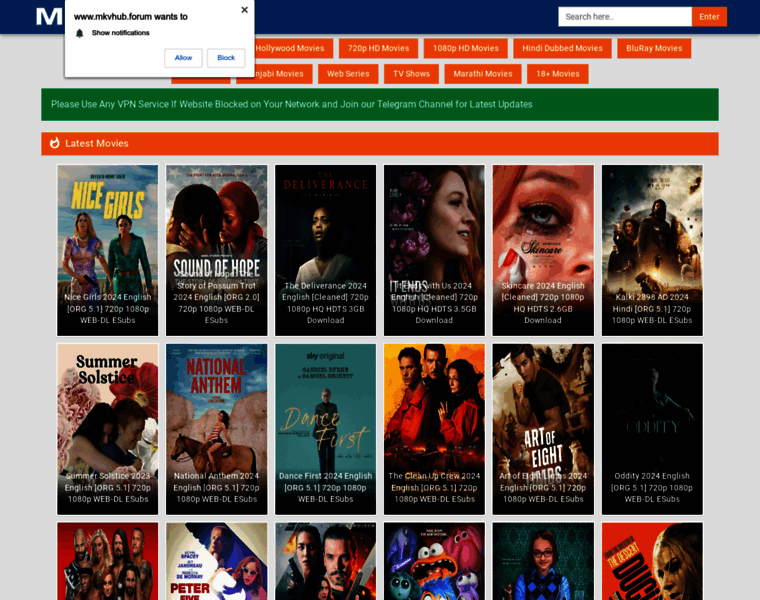Open the Dance First 2024 movie poster
760x600 pixels.
[325, 429]
